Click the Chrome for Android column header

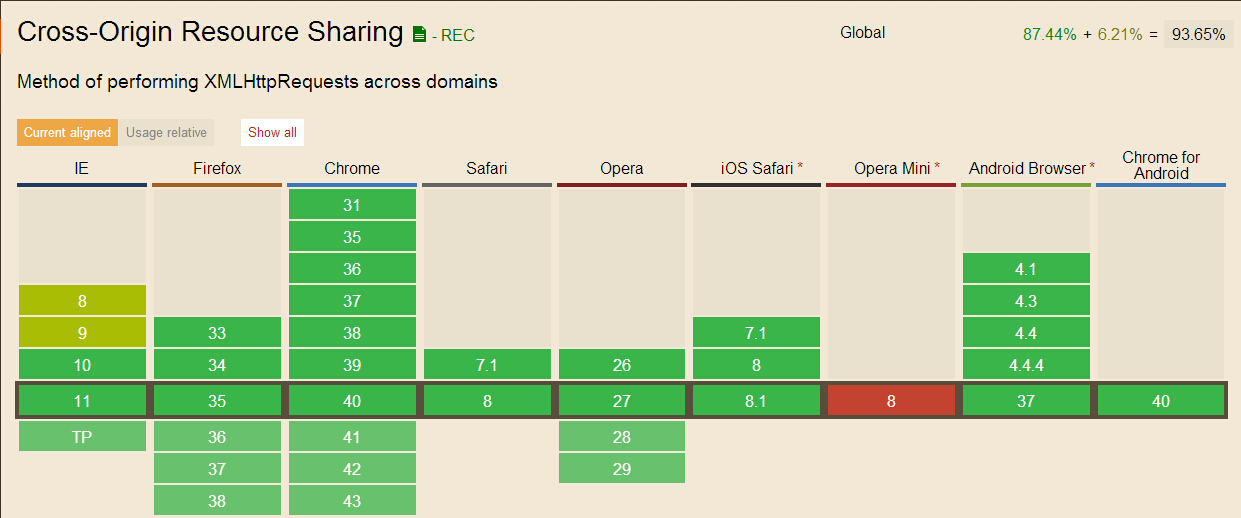tap(1161, 165)
